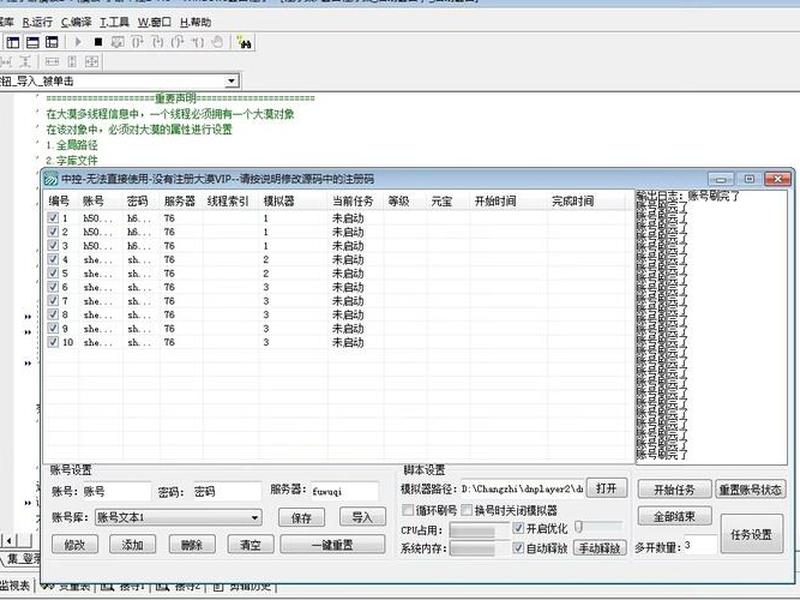
Task: Expand the second code fold marker in gutter
Action: click(x=28, y=333)
